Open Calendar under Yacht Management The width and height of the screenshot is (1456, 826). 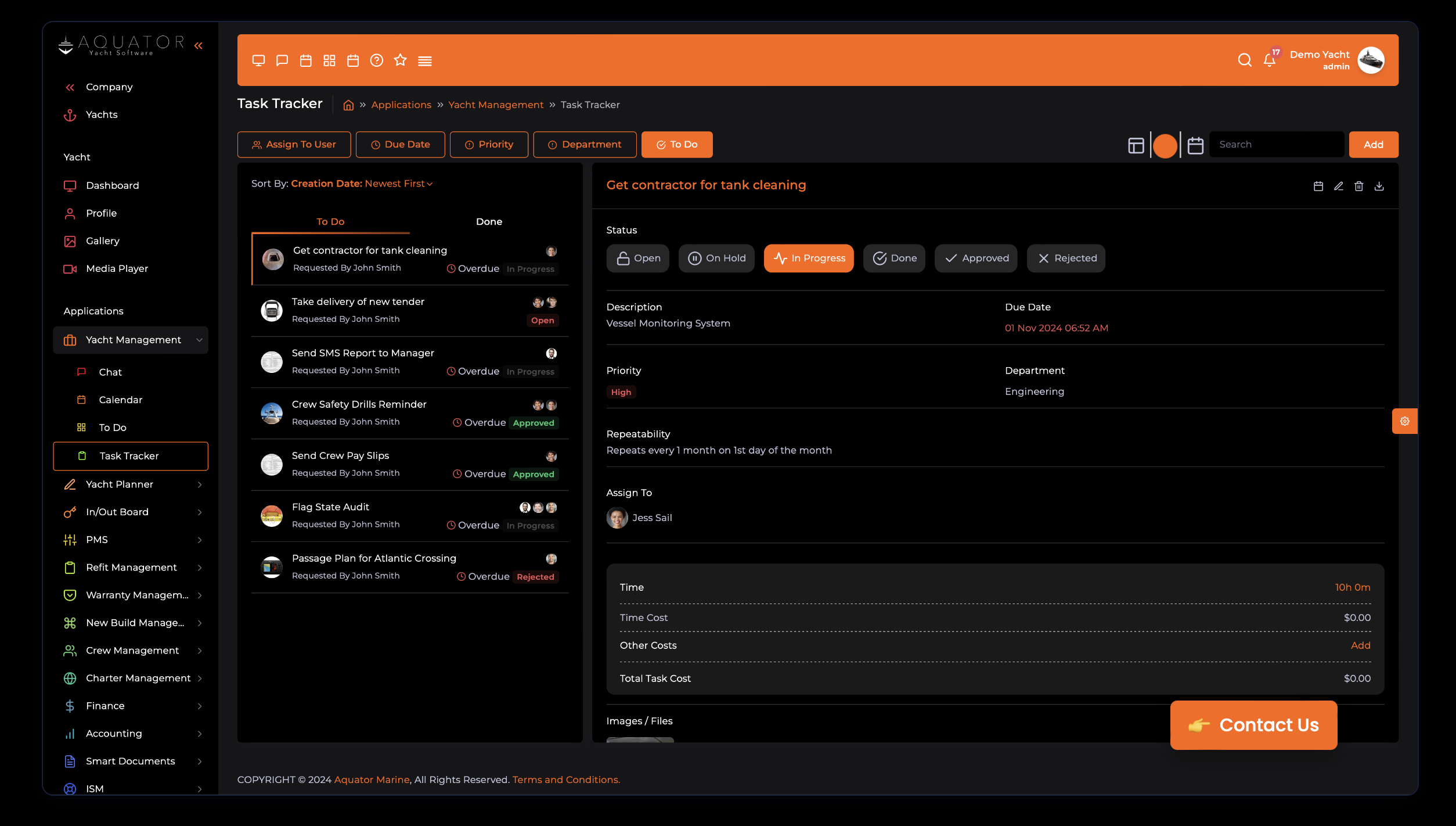pyautogui.click(x=120, y=400)
